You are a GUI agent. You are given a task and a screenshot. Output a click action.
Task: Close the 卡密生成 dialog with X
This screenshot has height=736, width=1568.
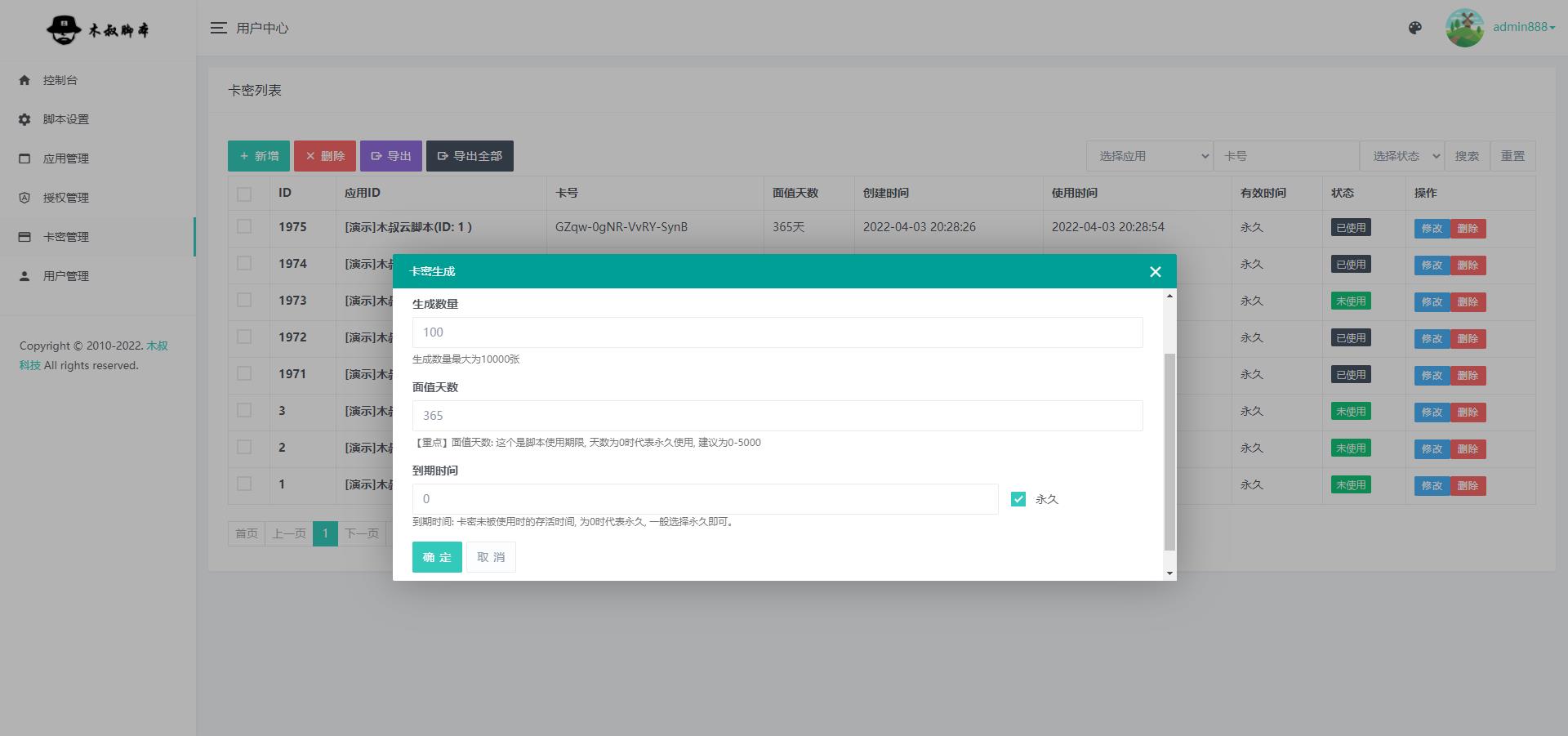tap(1155, 272)
